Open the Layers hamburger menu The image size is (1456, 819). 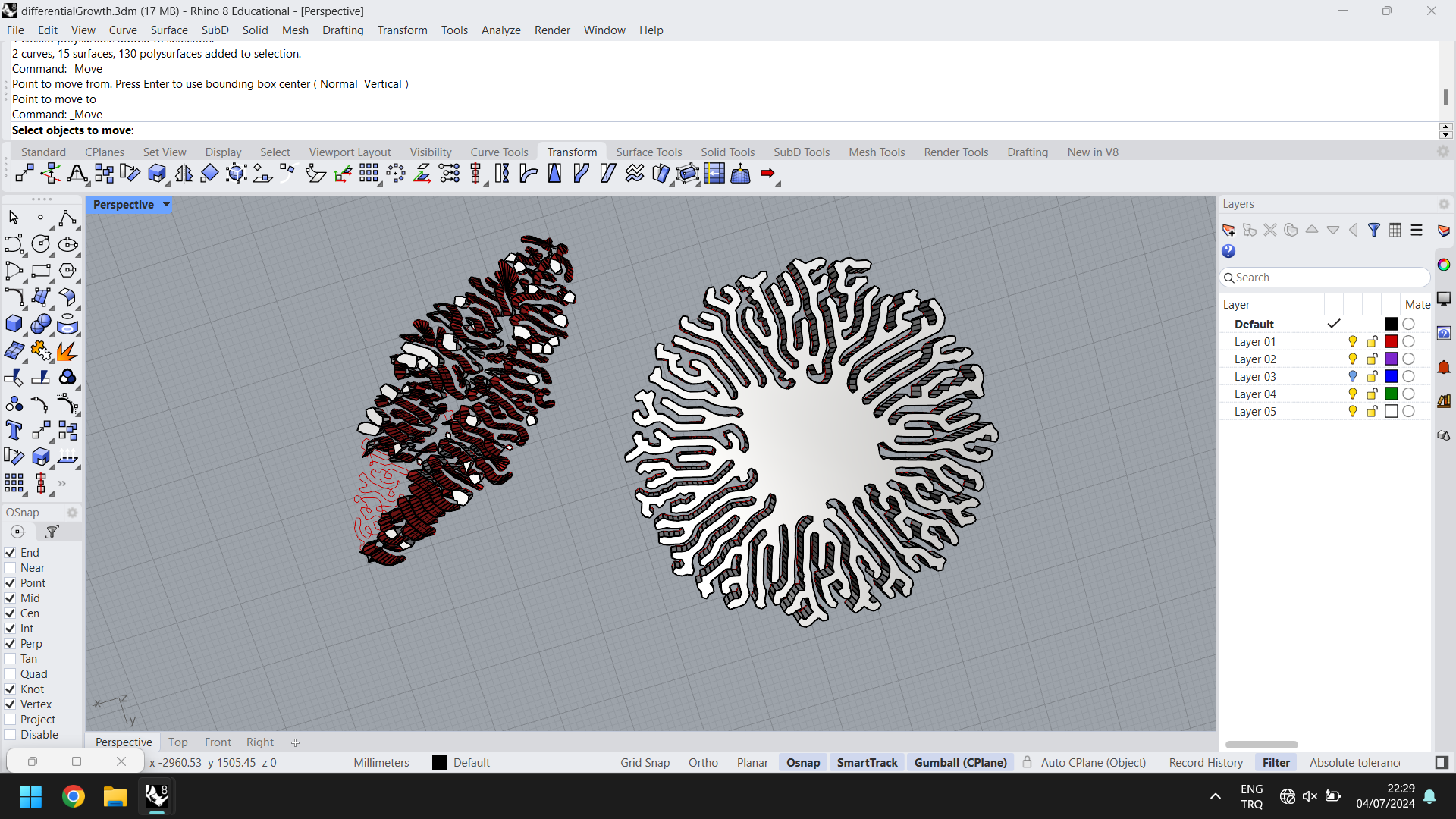click(1417, 230)
